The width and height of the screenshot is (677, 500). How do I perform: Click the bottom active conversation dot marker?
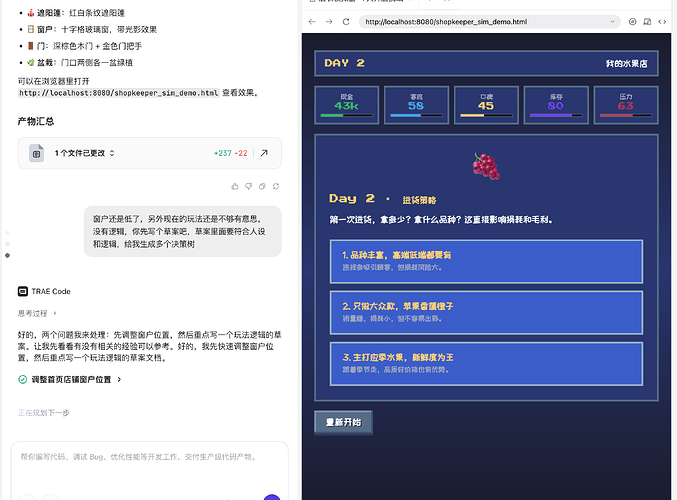tap(7, 256)
